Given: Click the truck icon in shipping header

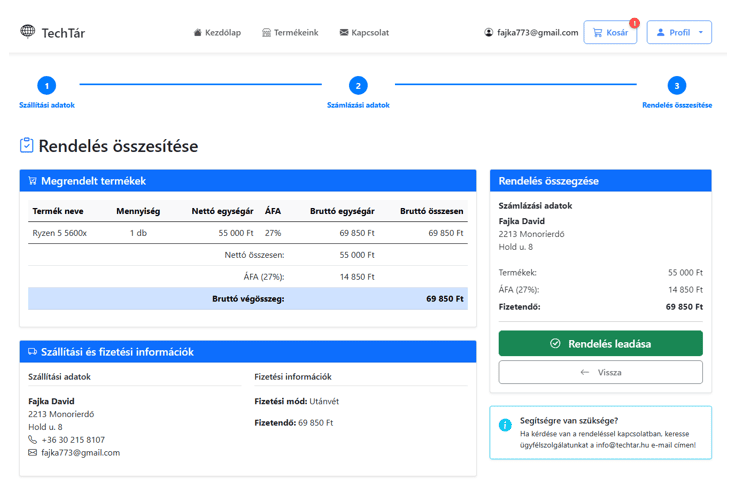Looking at the screenshot, I should tap(33, 352).
